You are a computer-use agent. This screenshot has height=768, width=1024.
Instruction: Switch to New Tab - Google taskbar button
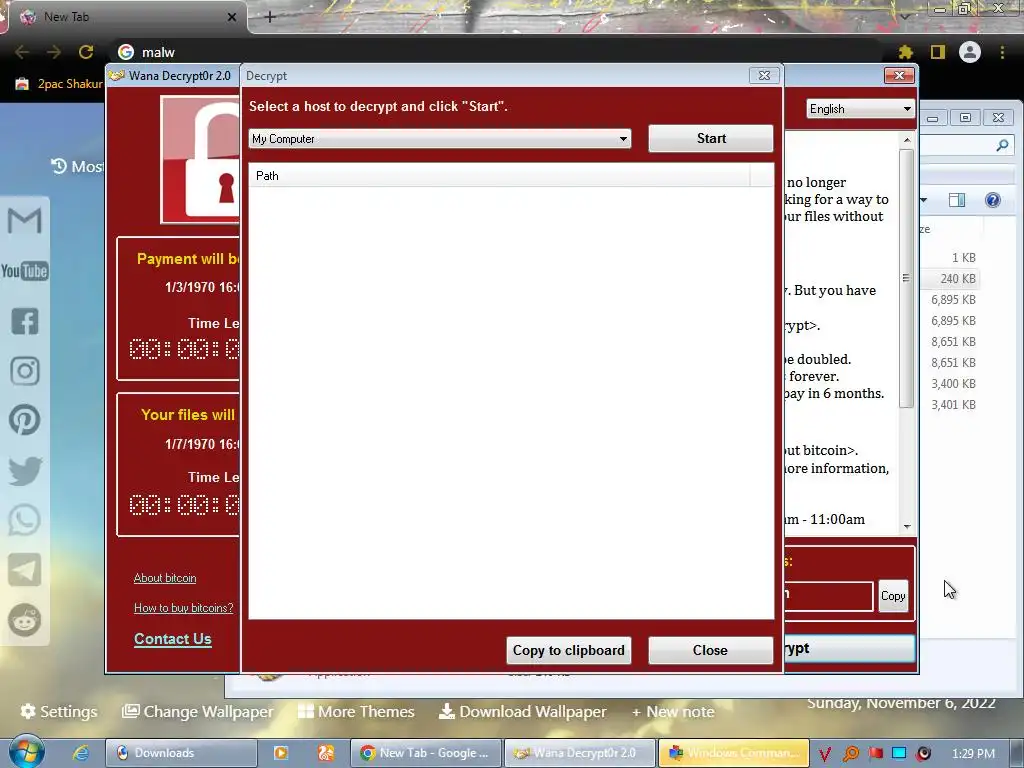click(x=426, y=753)
